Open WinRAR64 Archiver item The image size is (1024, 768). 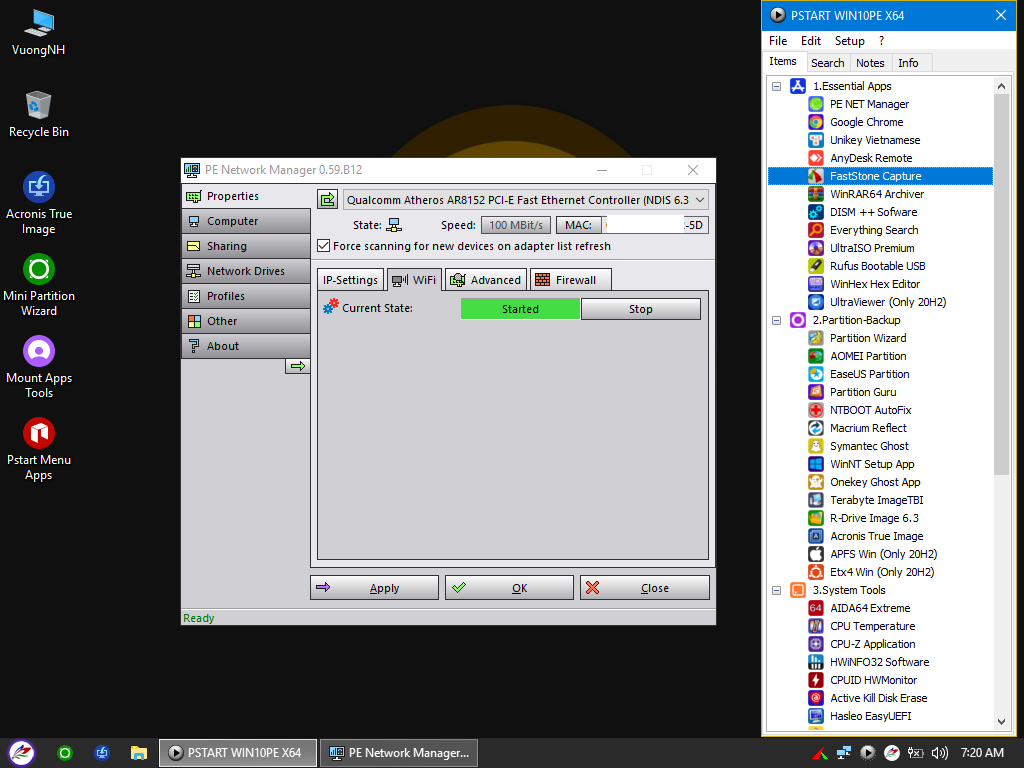click(x=876, y=194)
